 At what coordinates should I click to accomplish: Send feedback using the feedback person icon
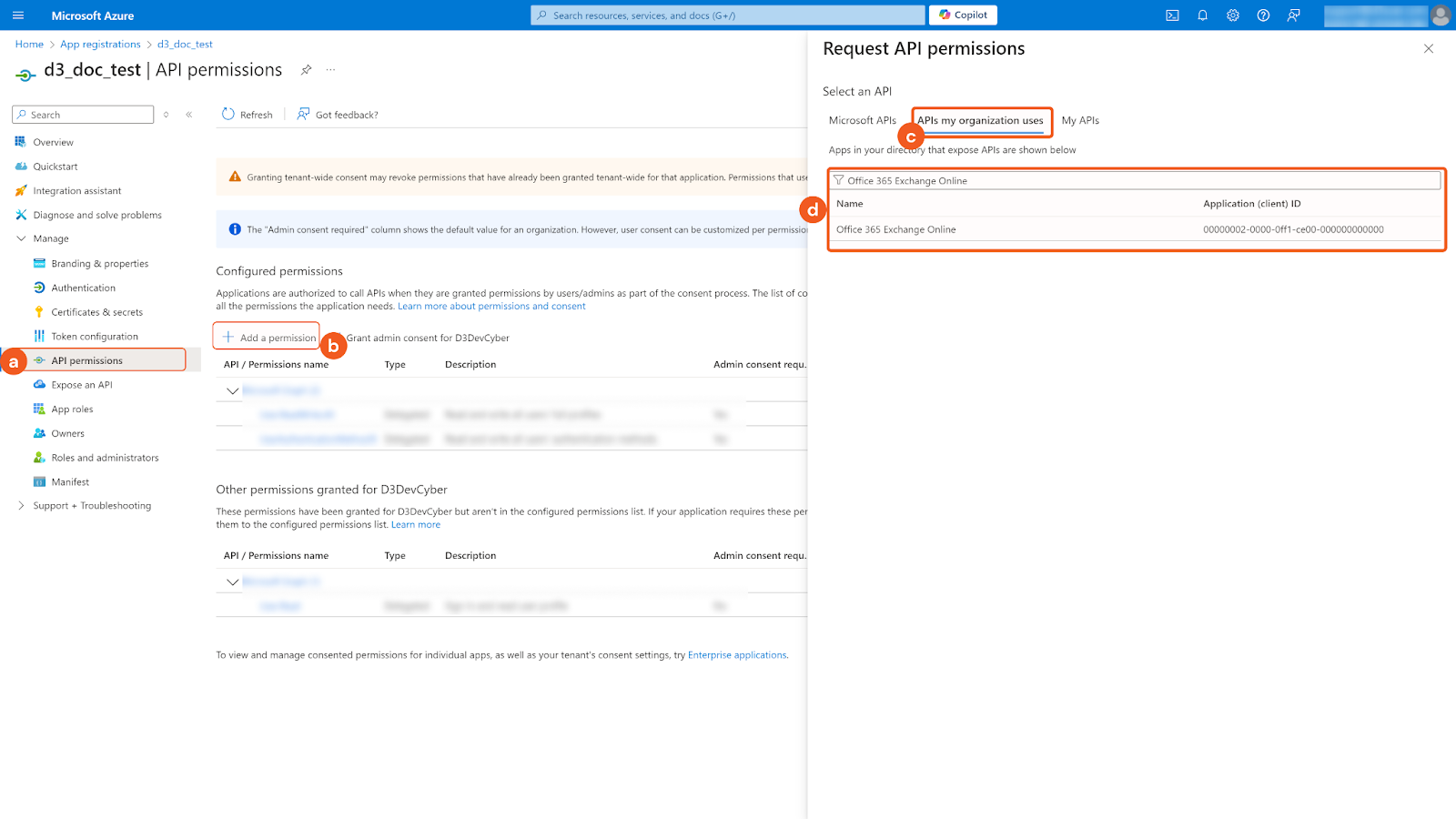(x=1293, y=15)
